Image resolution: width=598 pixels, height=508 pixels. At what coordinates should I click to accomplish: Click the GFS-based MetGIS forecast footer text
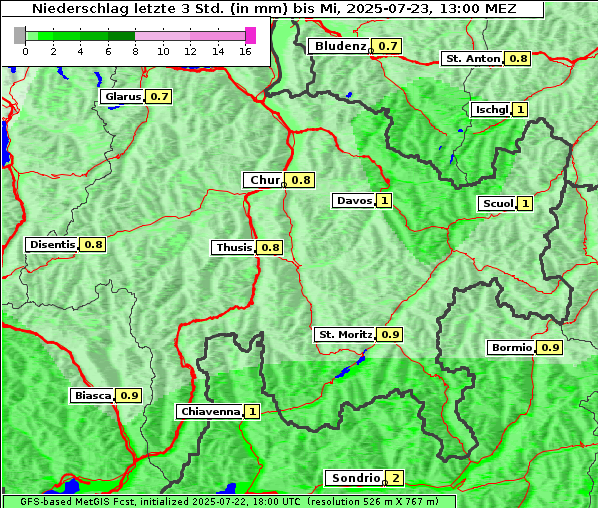[x=230, y=502]
